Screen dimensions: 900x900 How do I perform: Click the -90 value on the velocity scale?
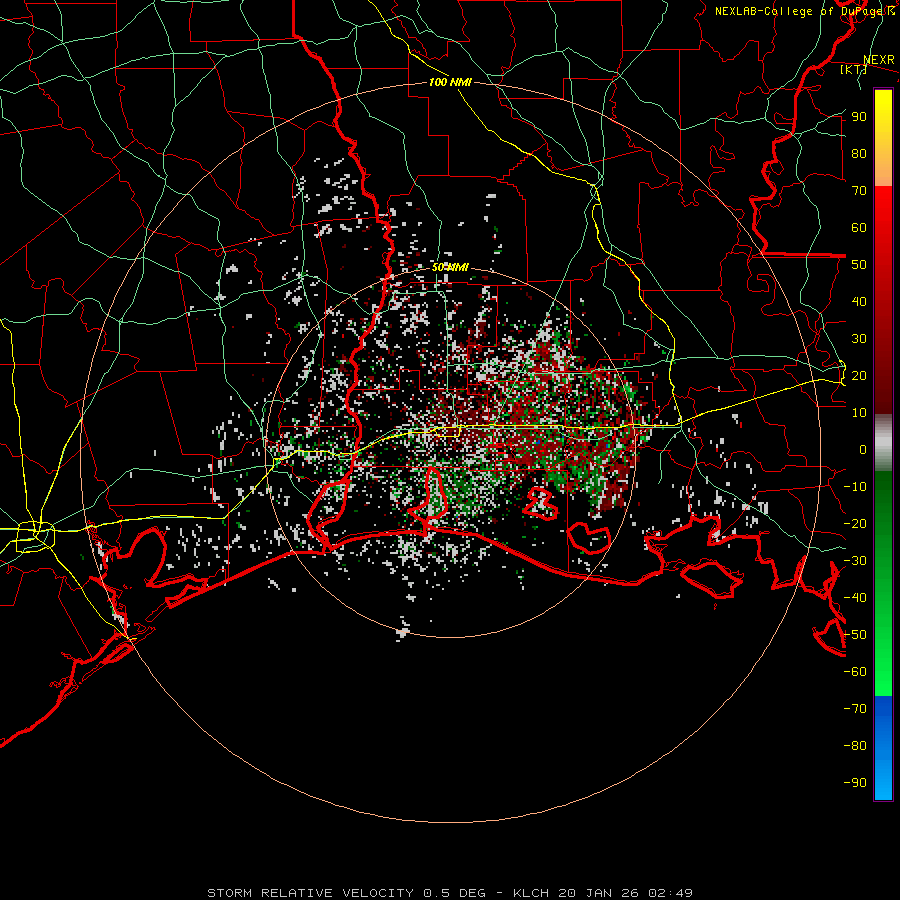tap(855, 783)
